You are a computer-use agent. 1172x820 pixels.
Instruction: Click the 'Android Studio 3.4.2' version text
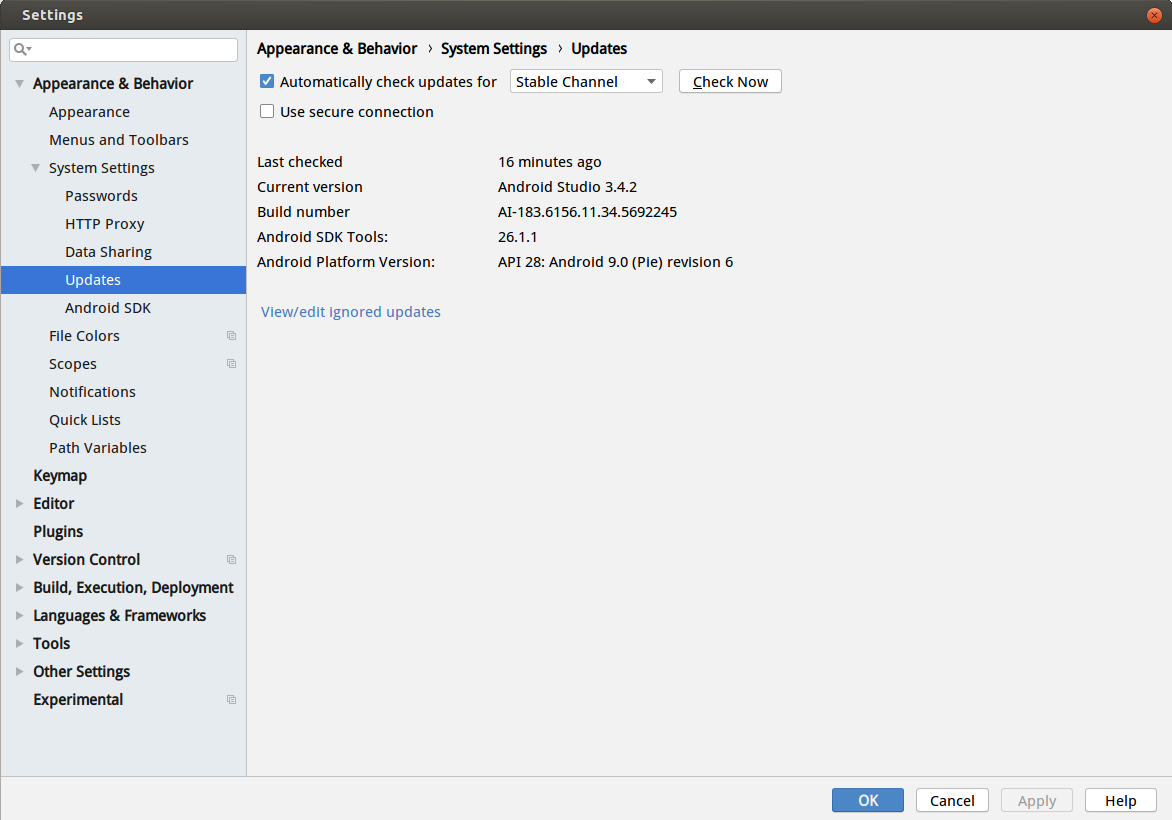(x=567, y=187)
